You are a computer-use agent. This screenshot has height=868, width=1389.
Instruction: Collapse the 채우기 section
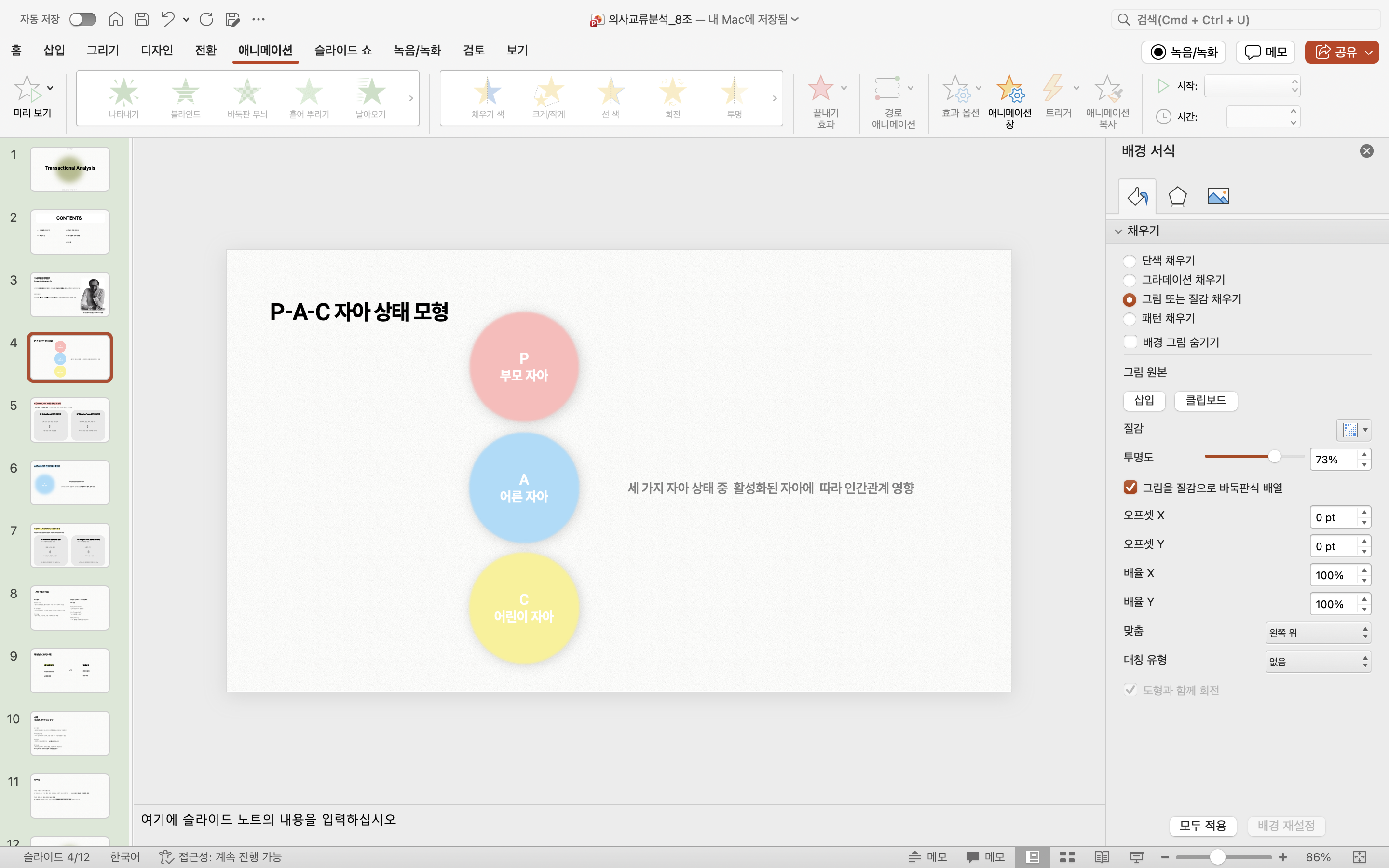pos(1118,231)
